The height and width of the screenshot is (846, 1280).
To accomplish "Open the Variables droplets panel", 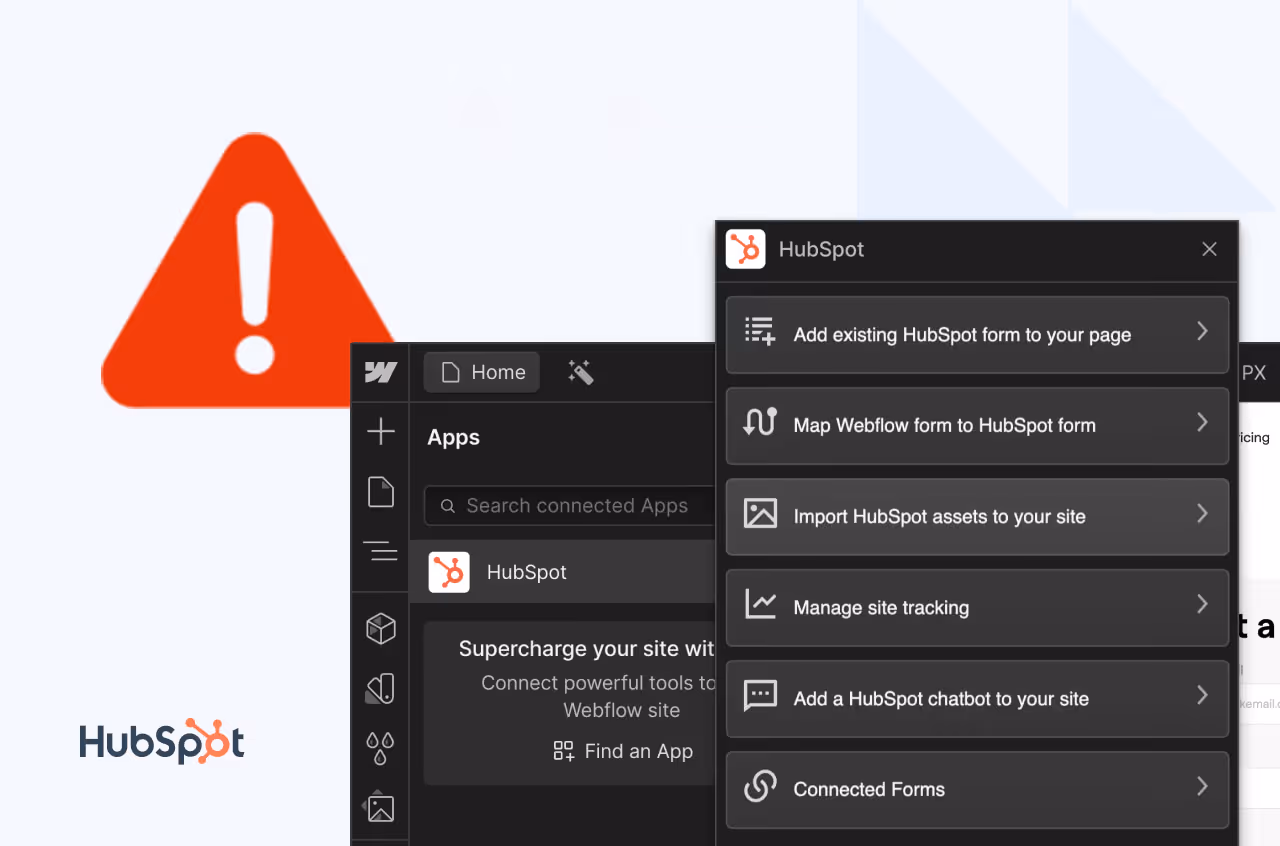I will (380, 748).
